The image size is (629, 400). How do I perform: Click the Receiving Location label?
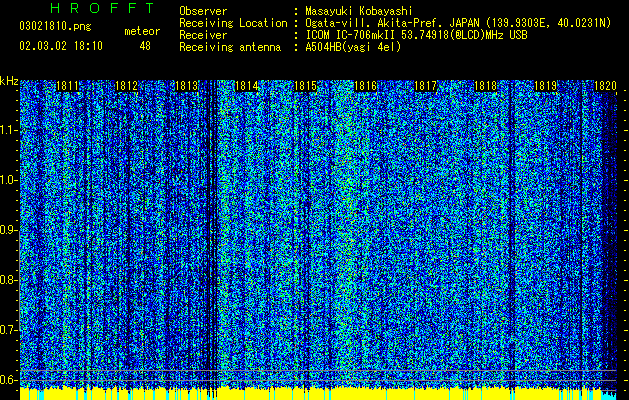pos(233,23)
